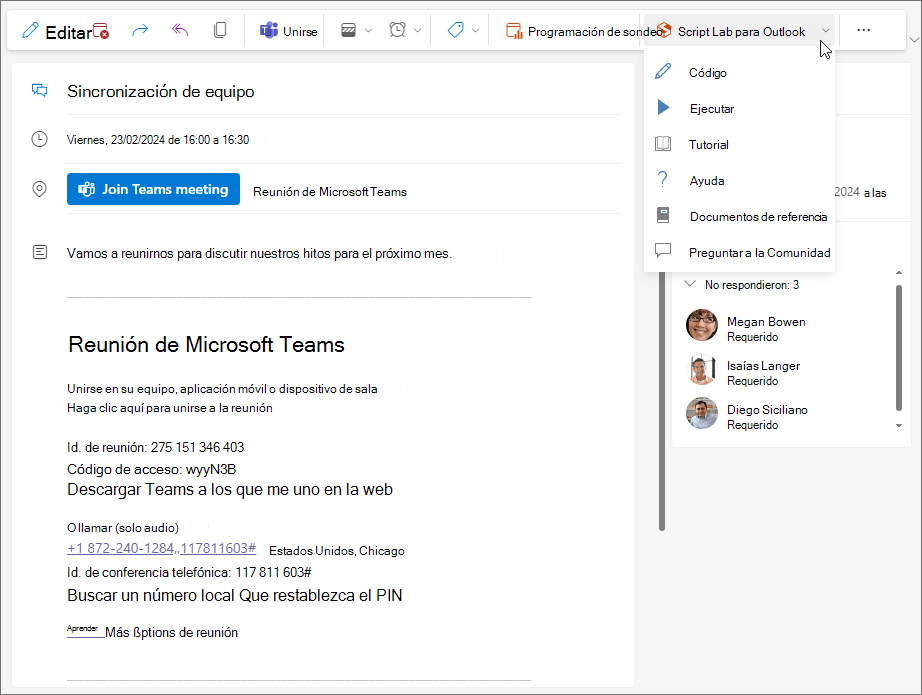This screenshot has height=695, width=922.
Task: Click Id. de reunión 275 151 346 403
Action: [155, 447]
